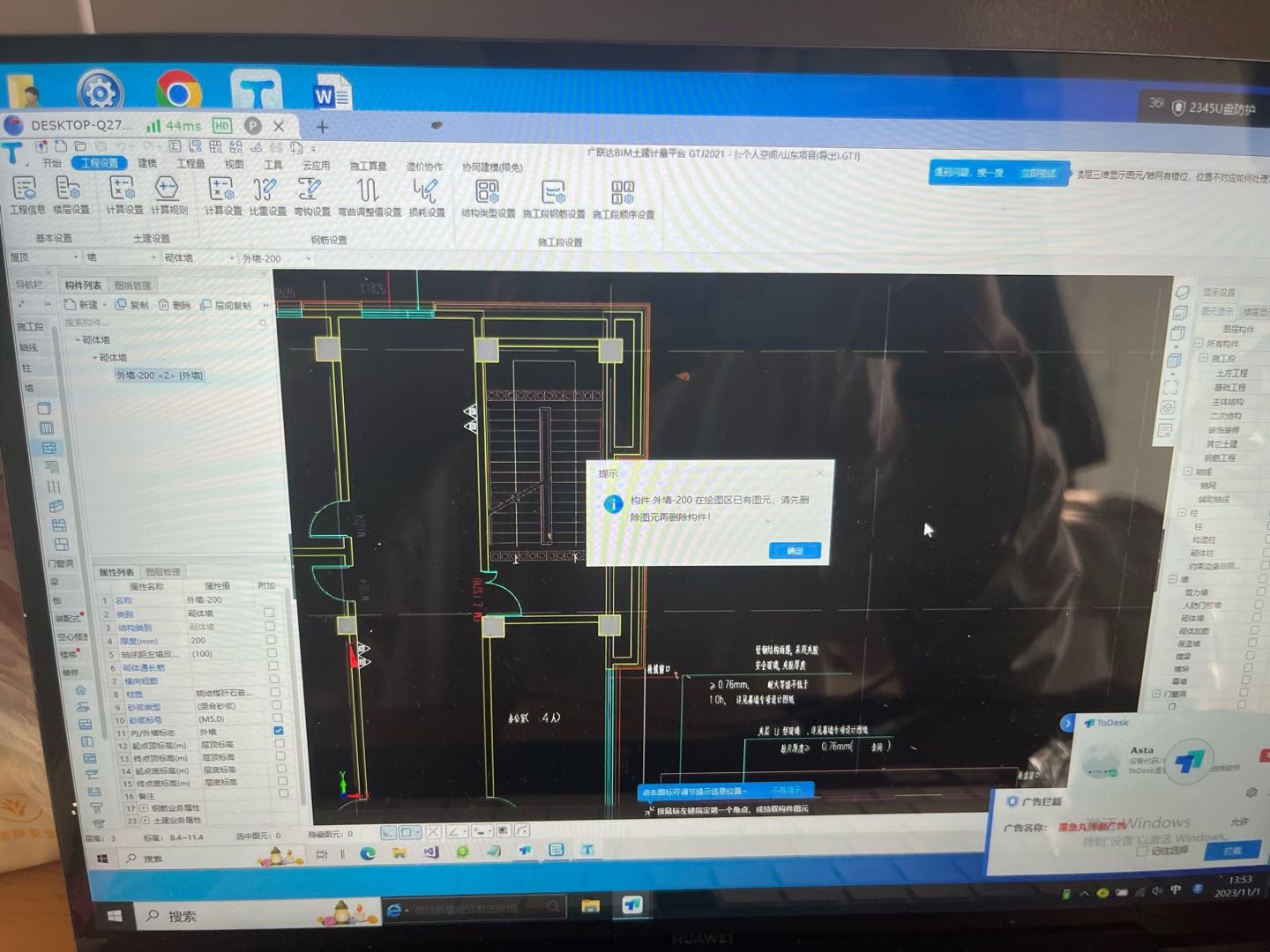The width and height of the screenshot is (1270, 952).
Task: Click the Windows Start button
Action: pyautogui.click(x=114, y=916)
